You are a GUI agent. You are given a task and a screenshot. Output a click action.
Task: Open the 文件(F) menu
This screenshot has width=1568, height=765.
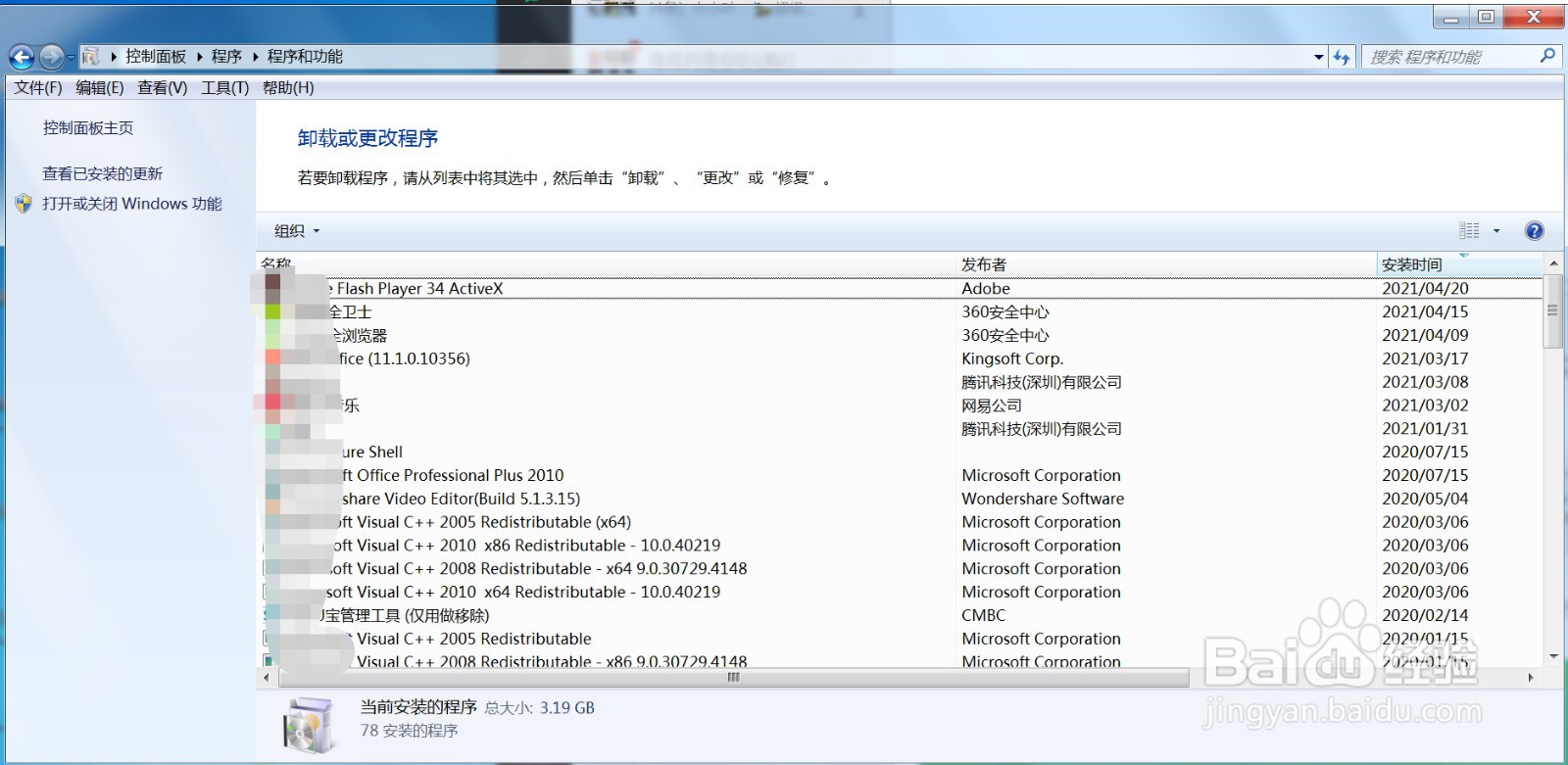coord(38,88)
